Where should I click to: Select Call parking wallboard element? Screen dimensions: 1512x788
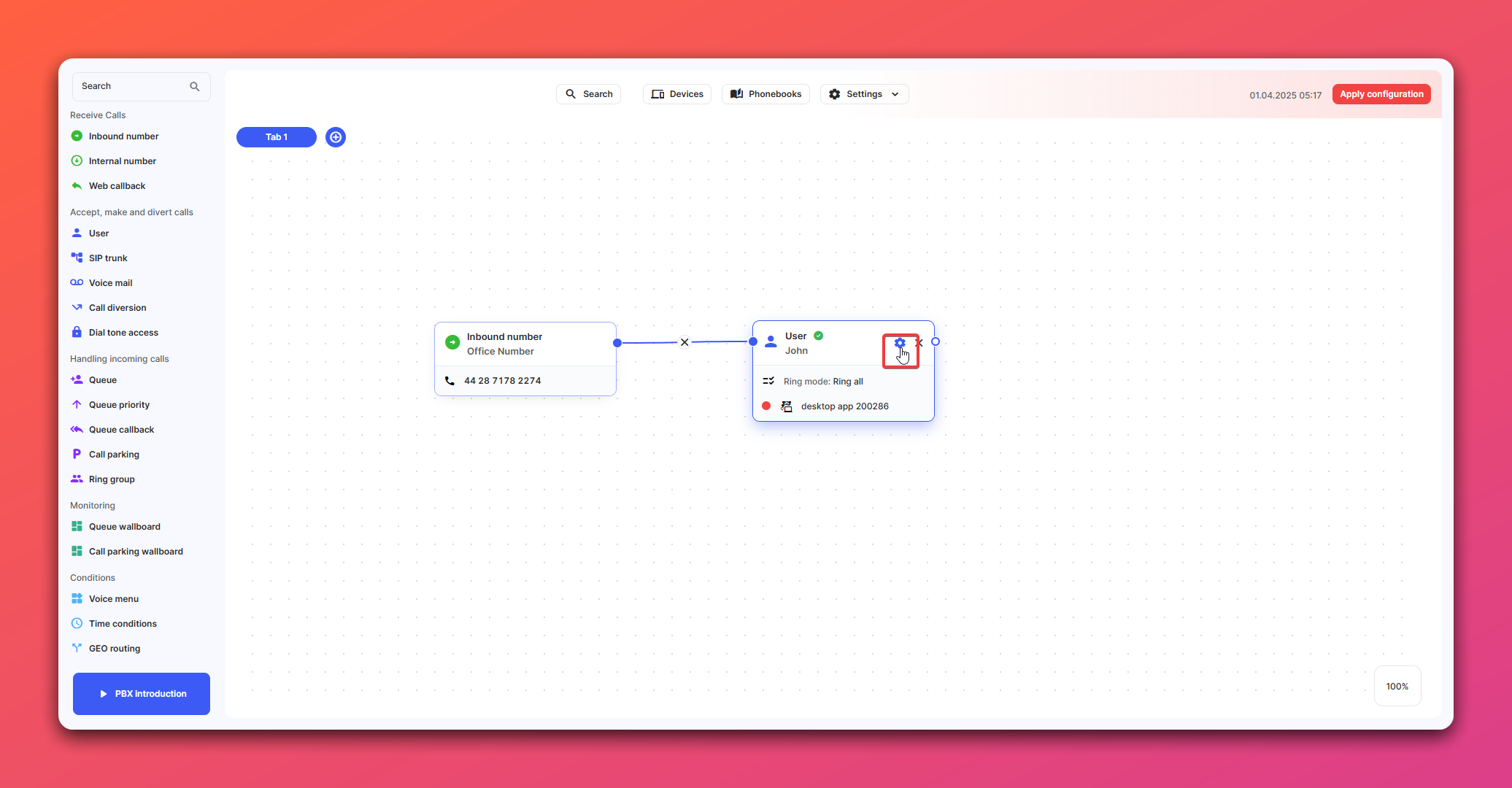pyautogui.click(x=136, y=552)
